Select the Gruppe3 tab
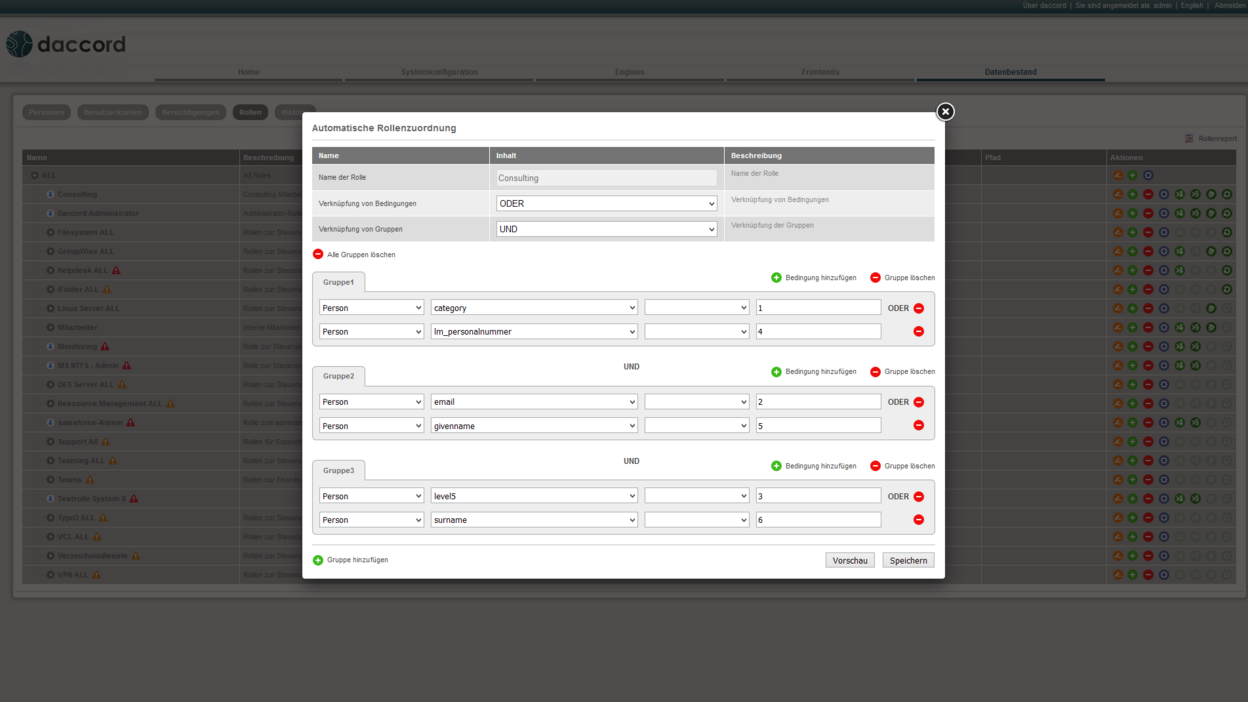 (338, 470)
